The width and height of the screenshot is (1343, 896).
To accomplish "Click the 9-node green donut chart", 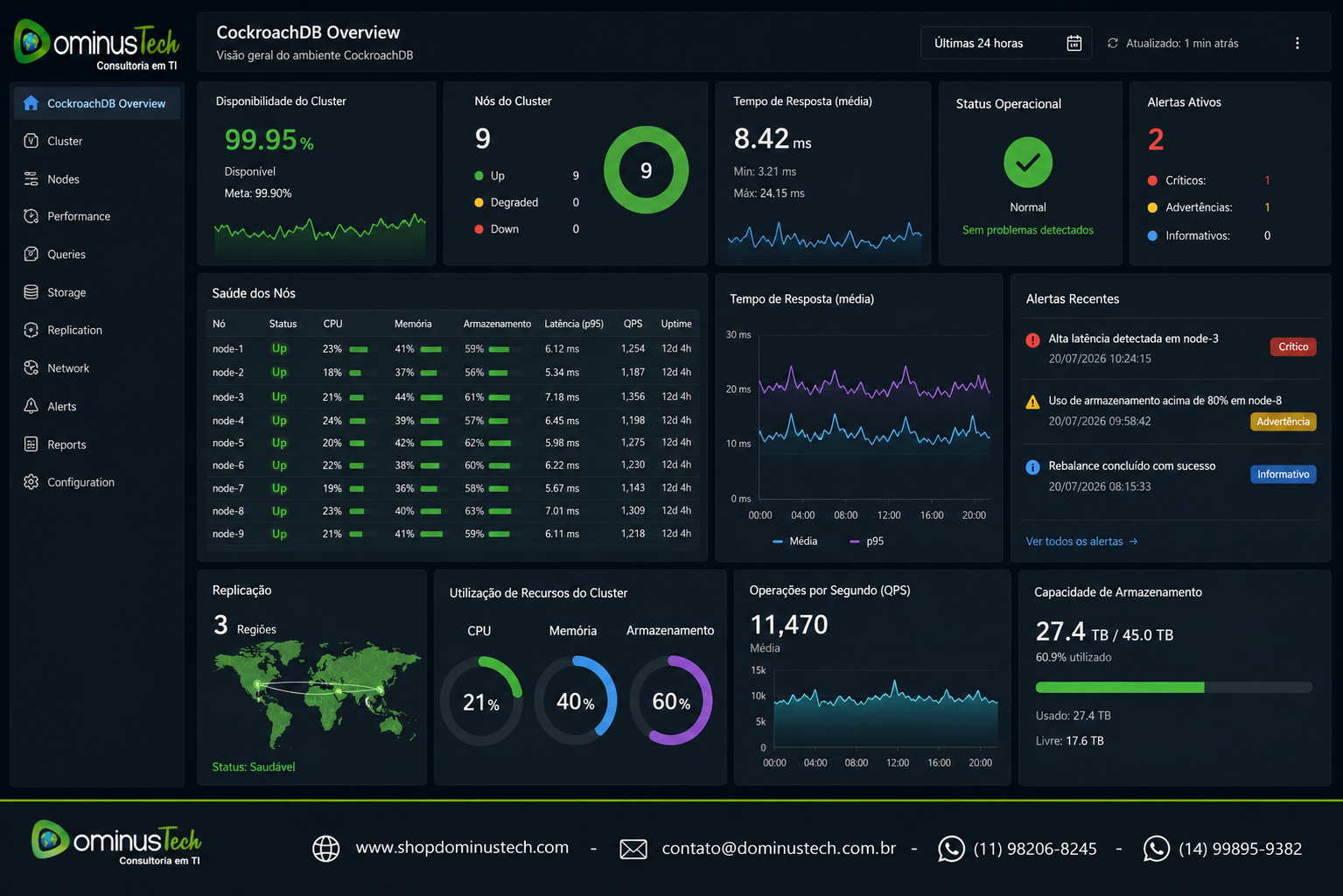I will pos(647,170).
